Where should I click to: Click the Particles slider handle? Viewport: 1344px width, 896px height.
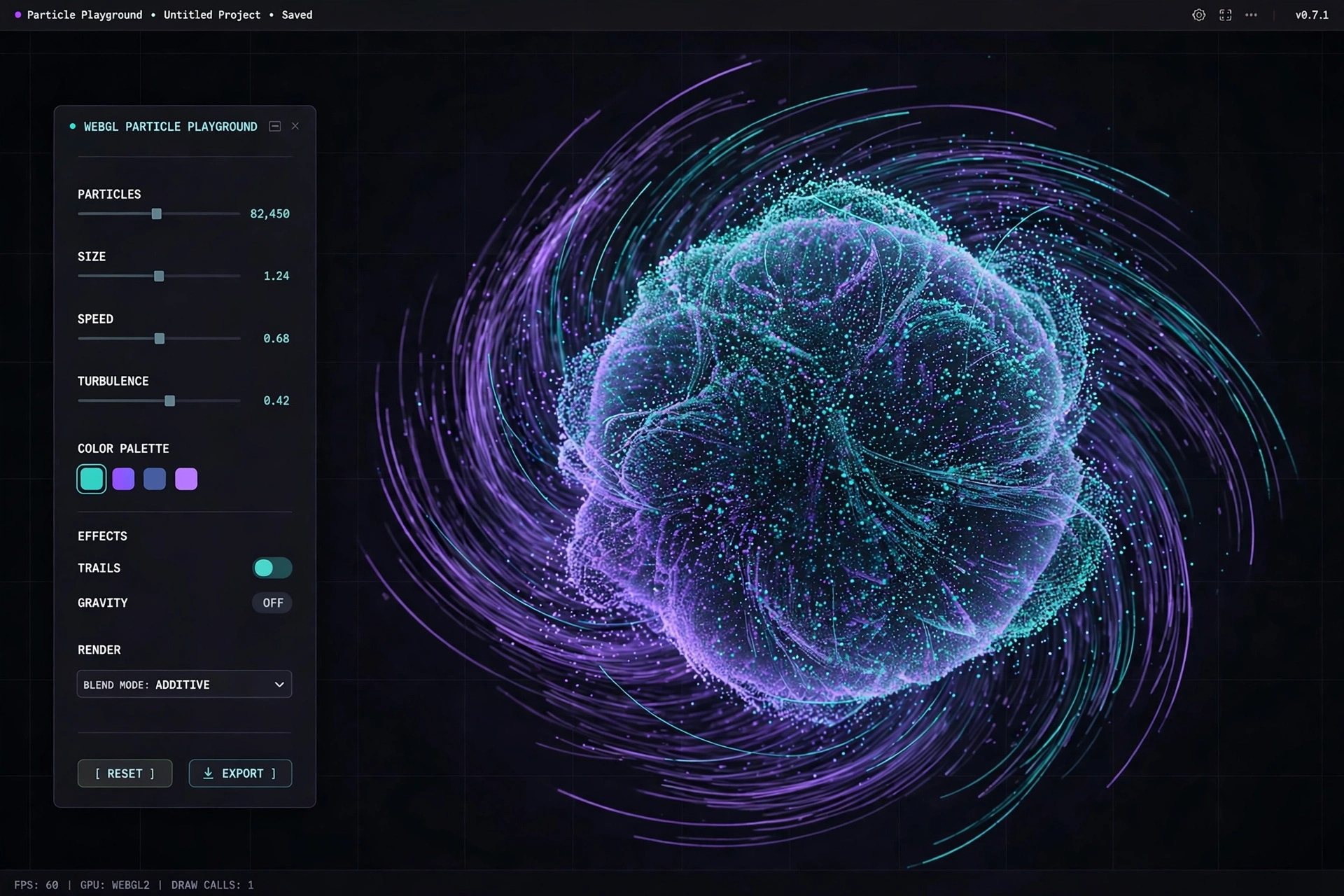157,213
